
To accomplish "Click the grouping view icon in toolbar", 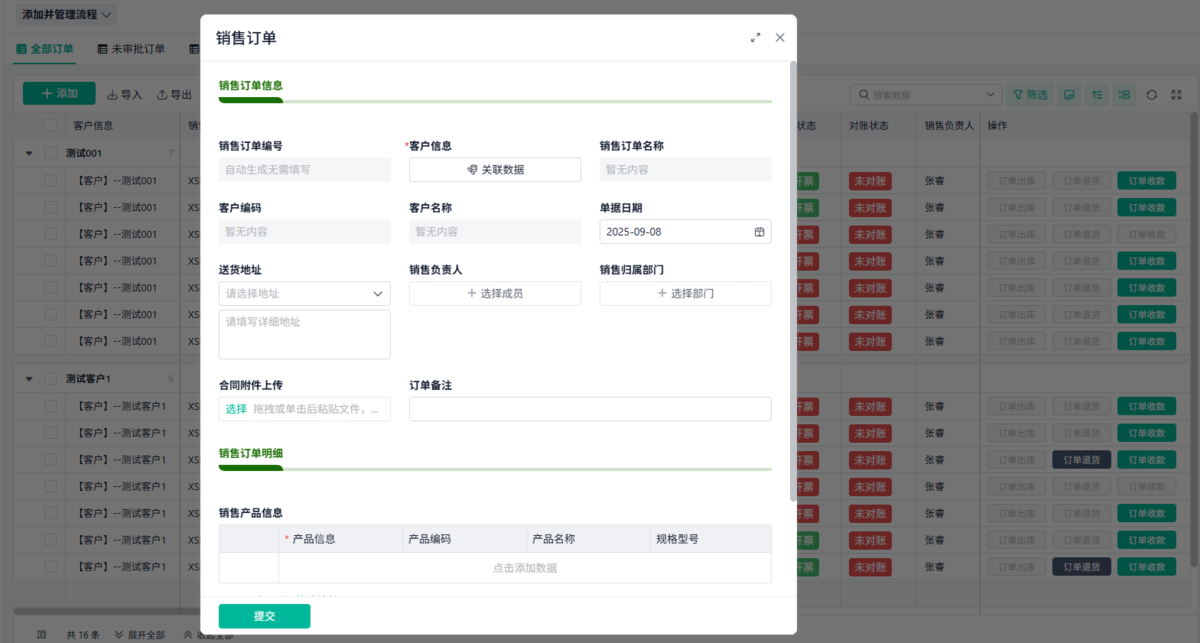I will coord(1126,94).
